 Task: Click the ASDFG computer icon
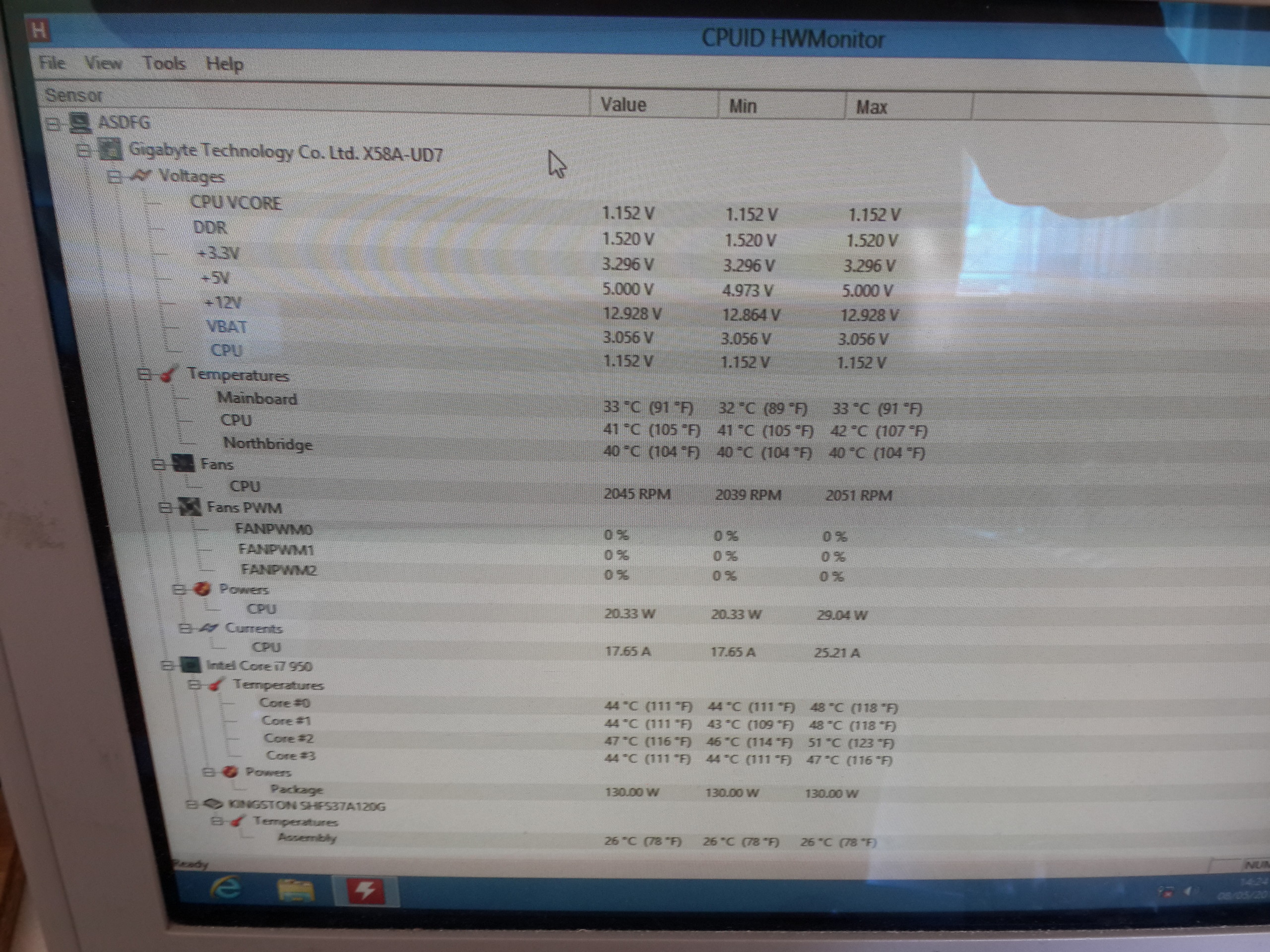(80, 122)
